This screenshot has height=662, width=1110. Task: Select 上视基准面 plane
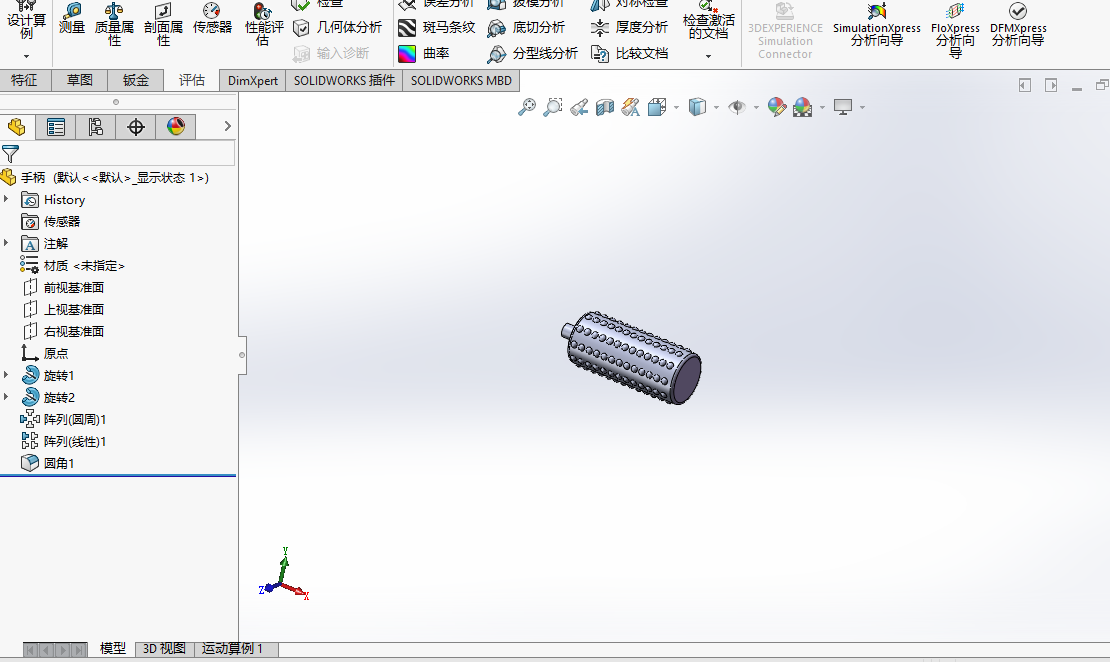(63, 309)
